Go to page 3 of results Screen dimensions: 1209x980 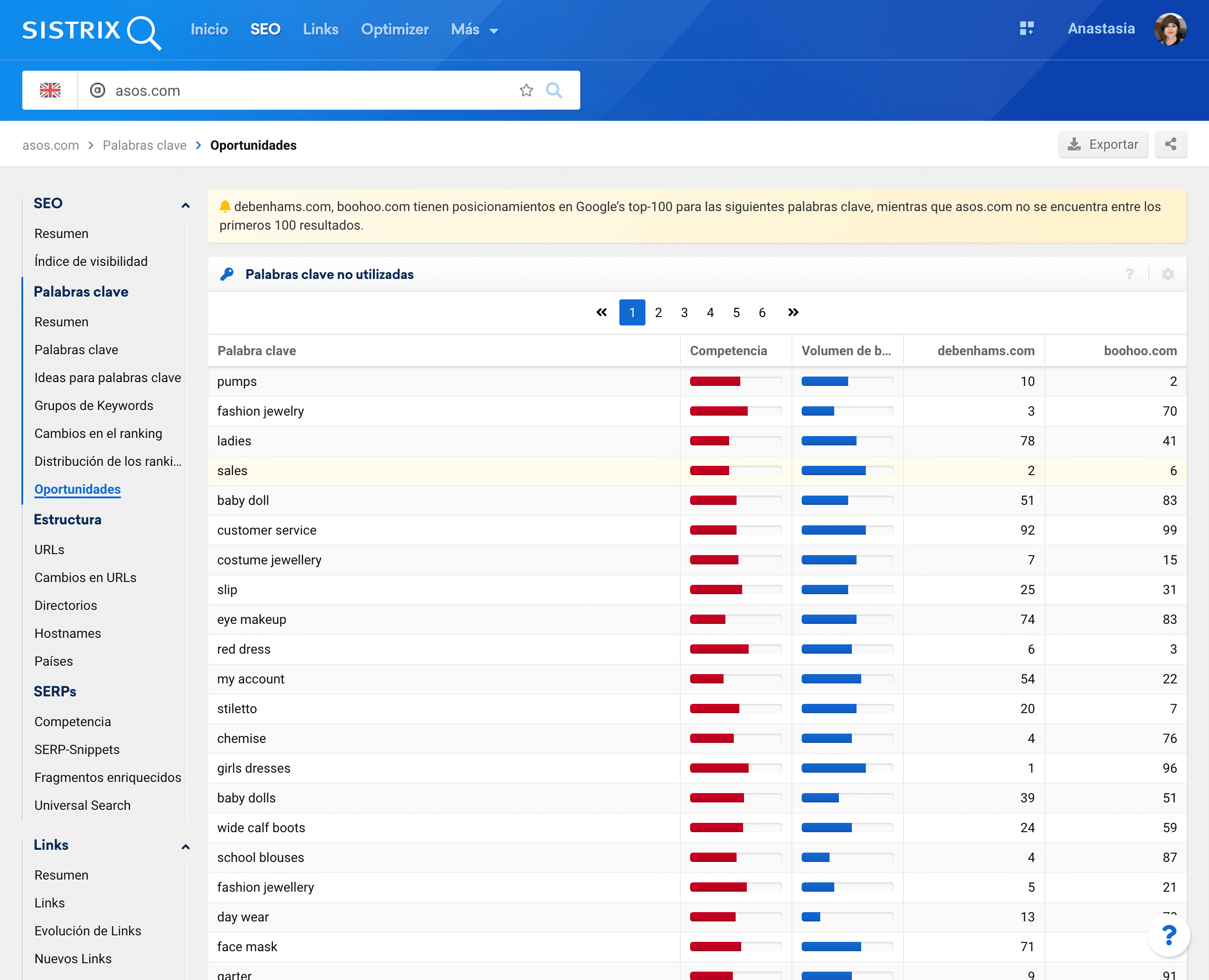pos(684,313)
